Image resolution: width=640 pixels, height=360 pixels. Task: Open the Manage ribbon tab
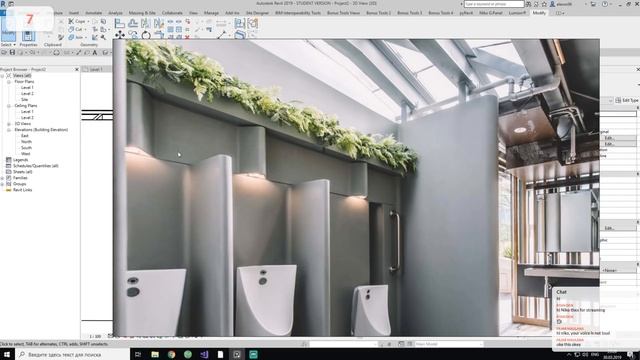(x=211, y=13)
